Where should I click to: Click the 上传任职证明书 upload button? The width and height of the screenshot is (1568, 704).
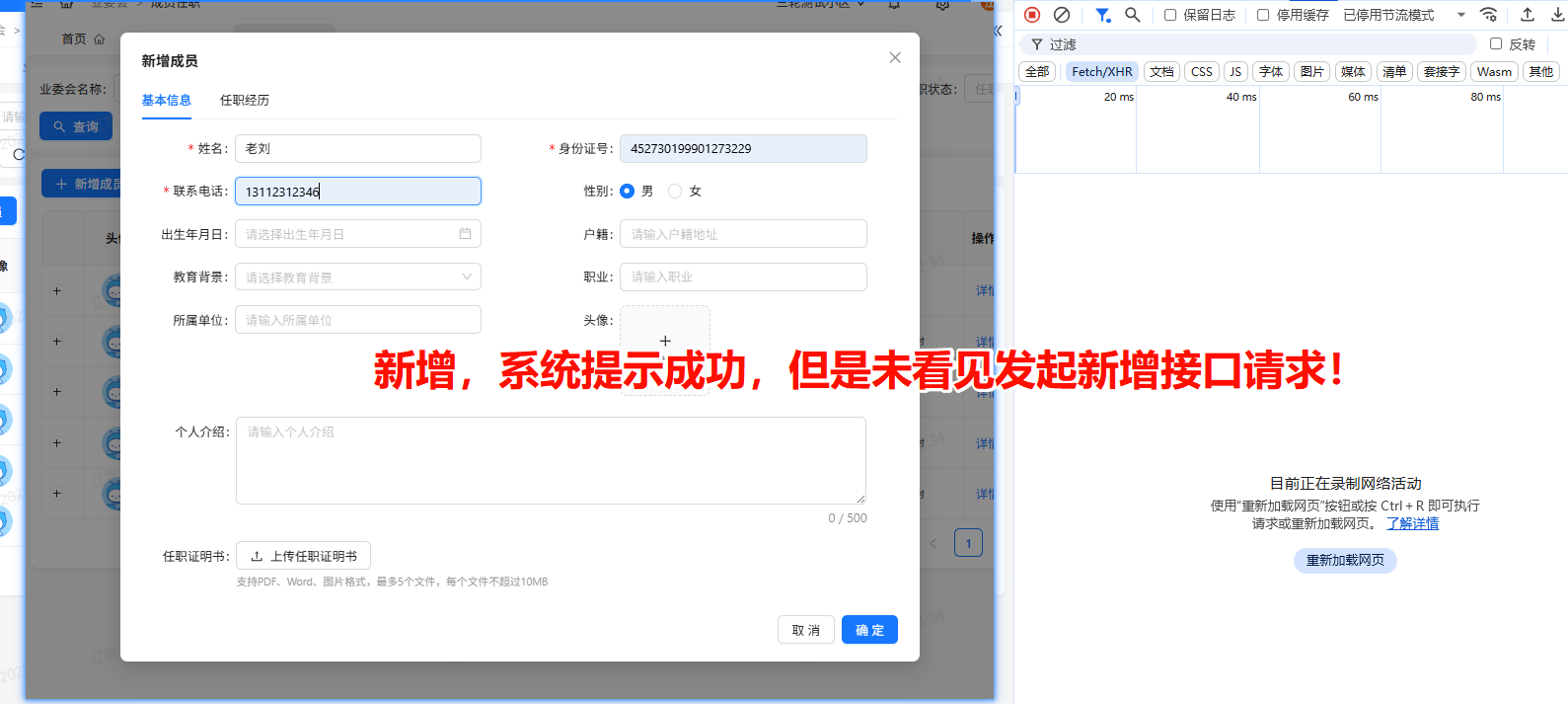[x=303, y=556]
